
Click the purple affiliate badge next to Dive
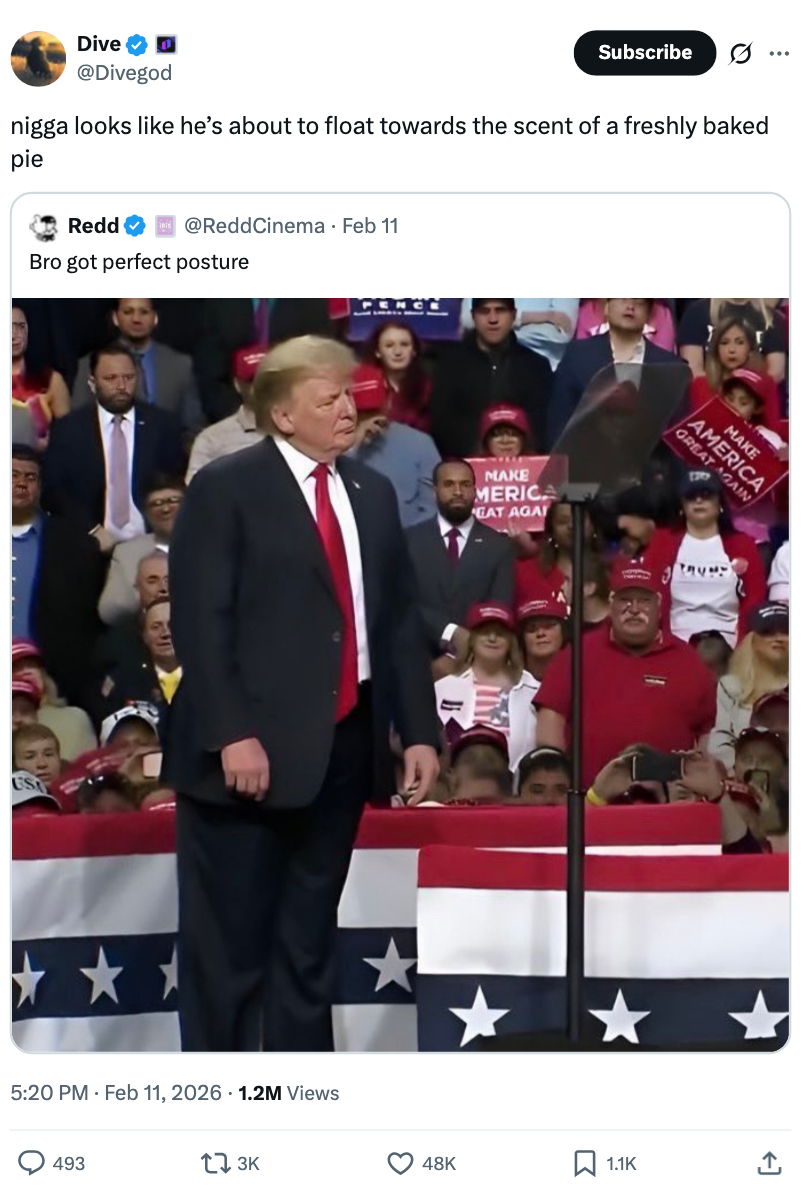click(x=166, y=45)
